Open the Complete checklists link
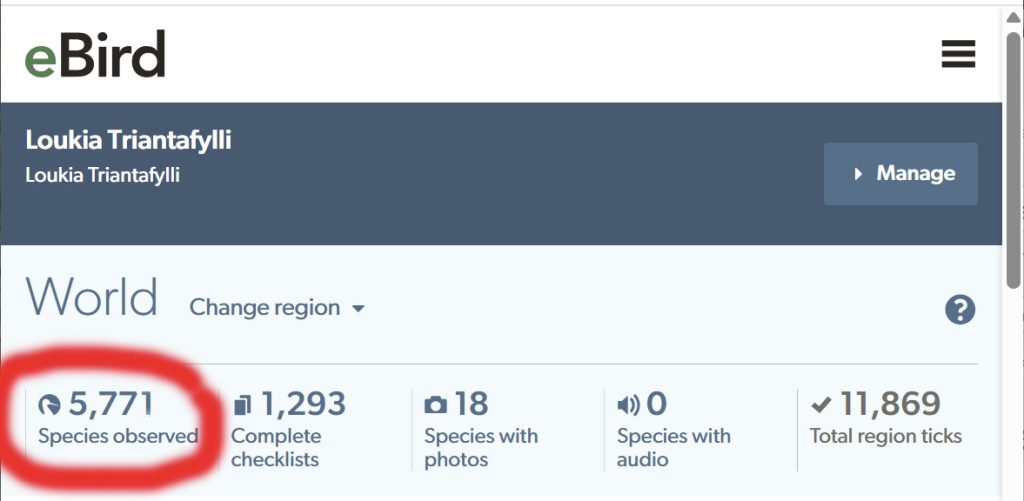Image resolution: width=1024 pixels, height=501 pixels. tap(276, 447)
